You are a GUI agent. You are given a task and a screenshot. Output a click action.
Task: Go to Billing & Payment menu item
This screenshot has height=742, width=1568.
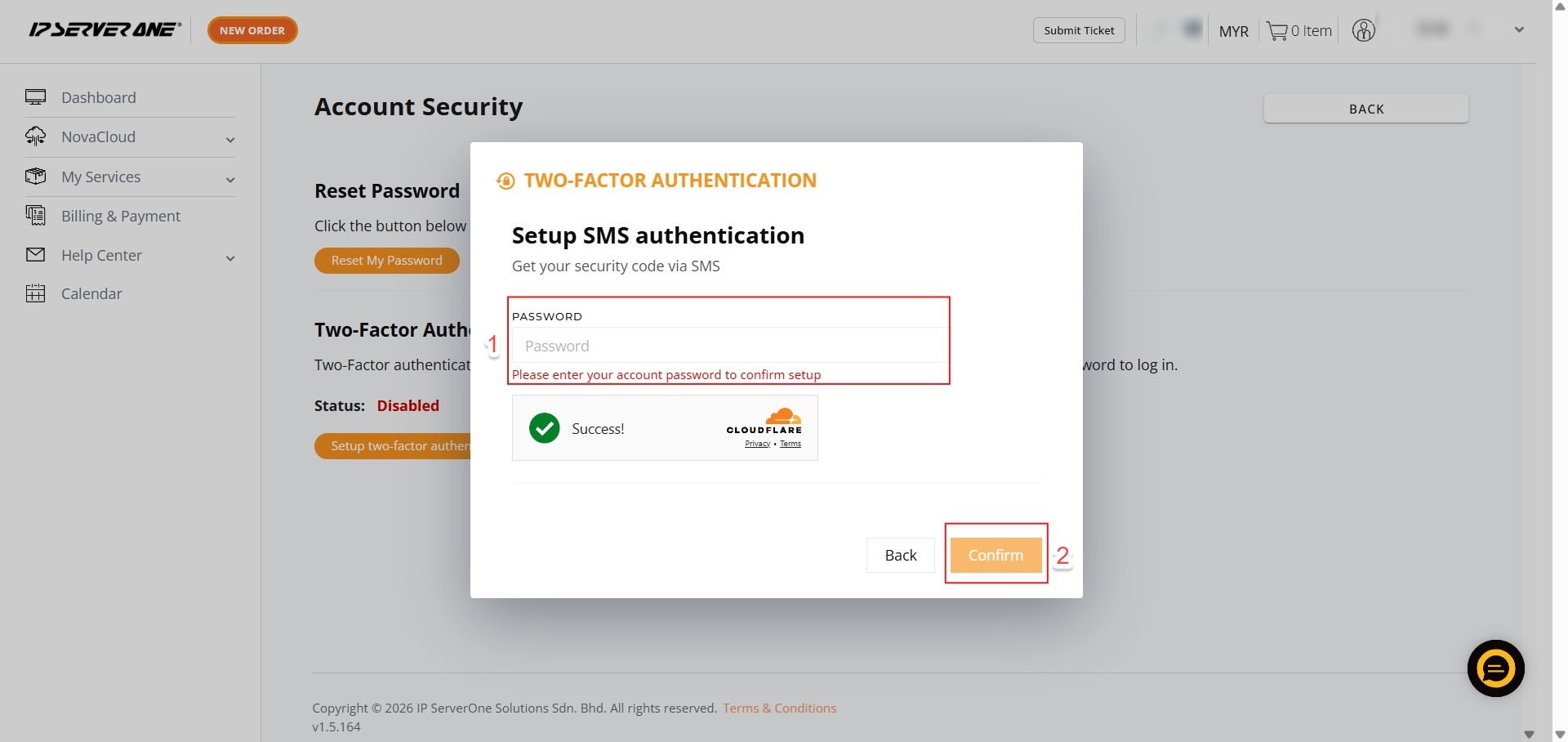click(121, 216)
